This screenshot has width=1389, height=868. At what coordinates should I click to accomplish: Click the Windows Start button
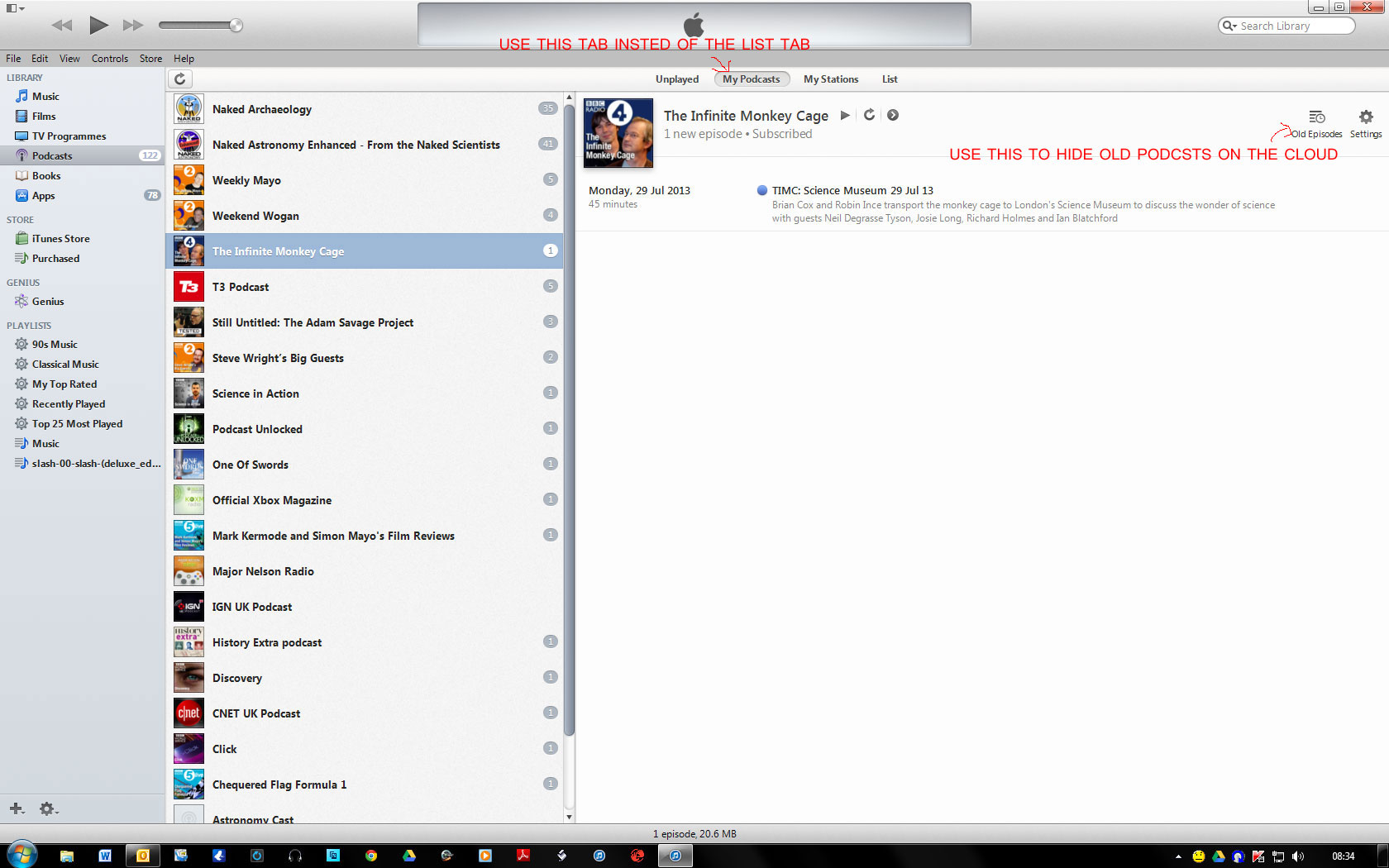(22, 855)
